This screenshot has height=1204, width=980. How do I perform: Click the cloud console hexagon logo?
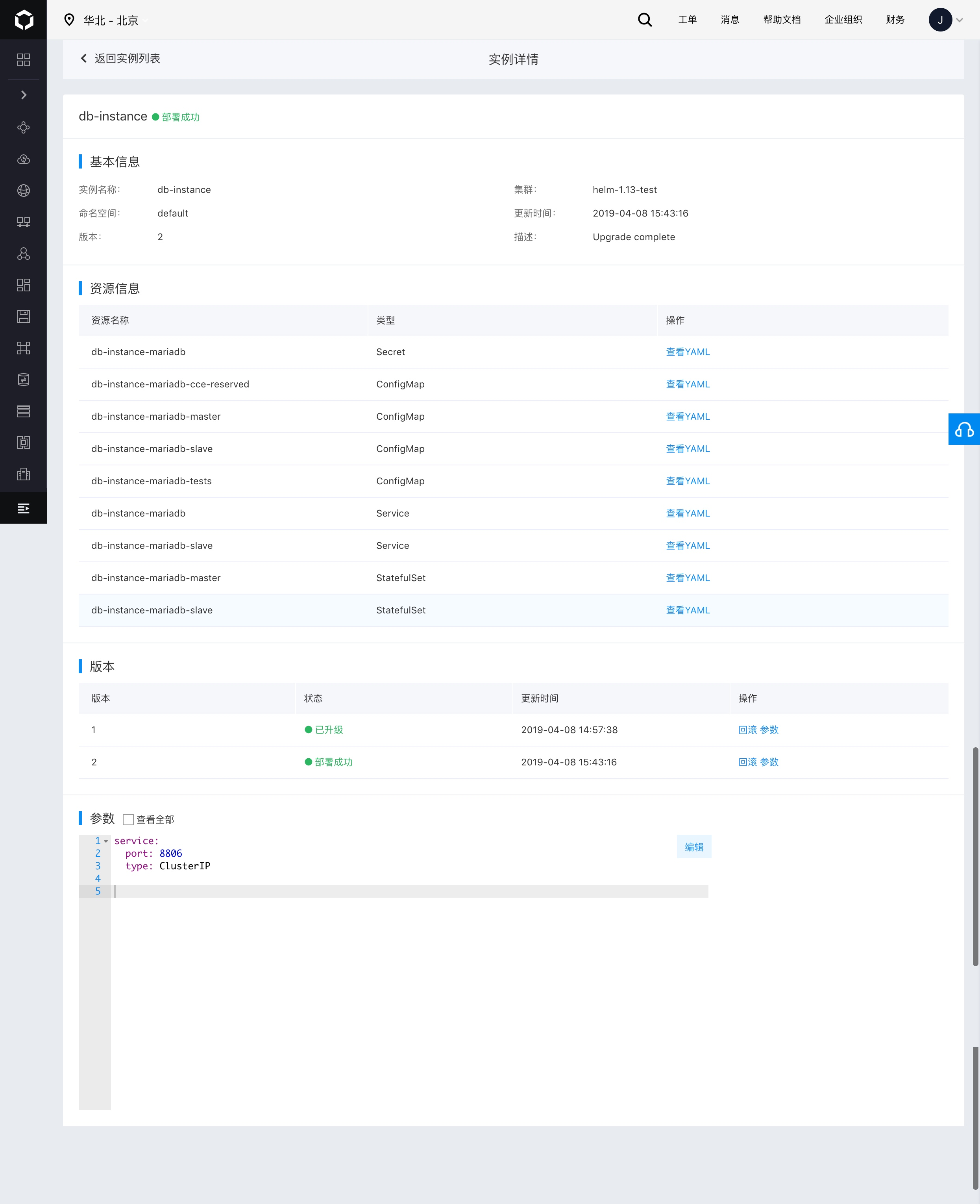24,20
